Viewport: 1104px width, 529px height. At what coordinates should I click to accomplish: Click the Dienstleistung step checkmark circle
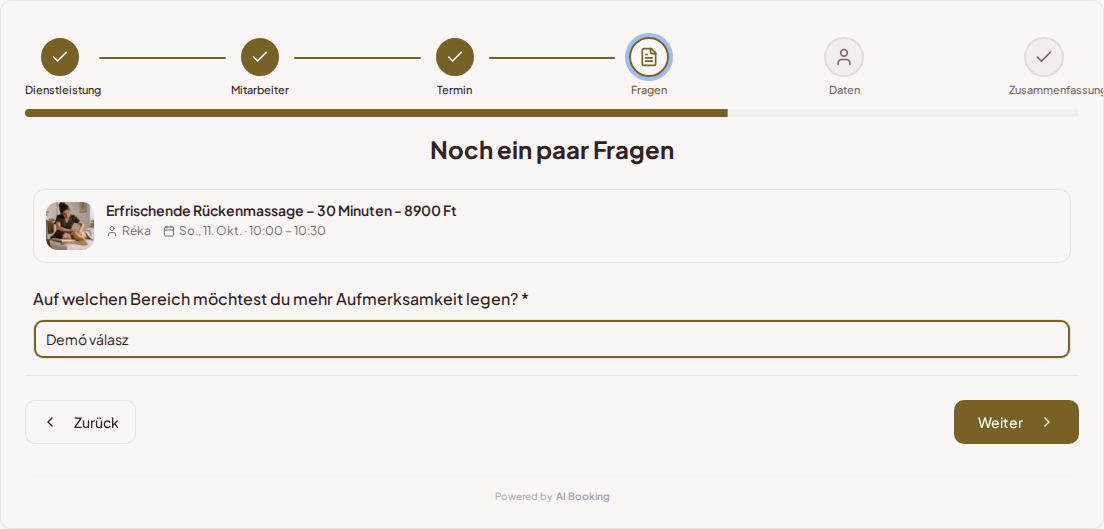point(60,57)
